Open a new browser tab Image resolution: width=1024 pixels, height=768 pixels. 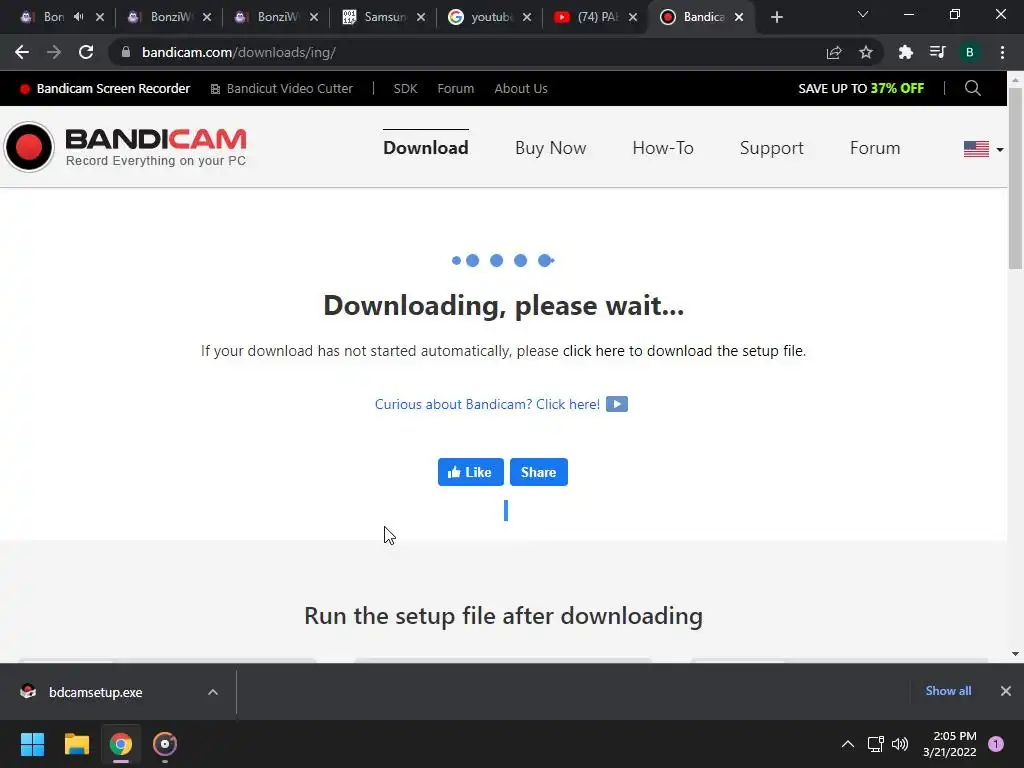coord(776,17)
